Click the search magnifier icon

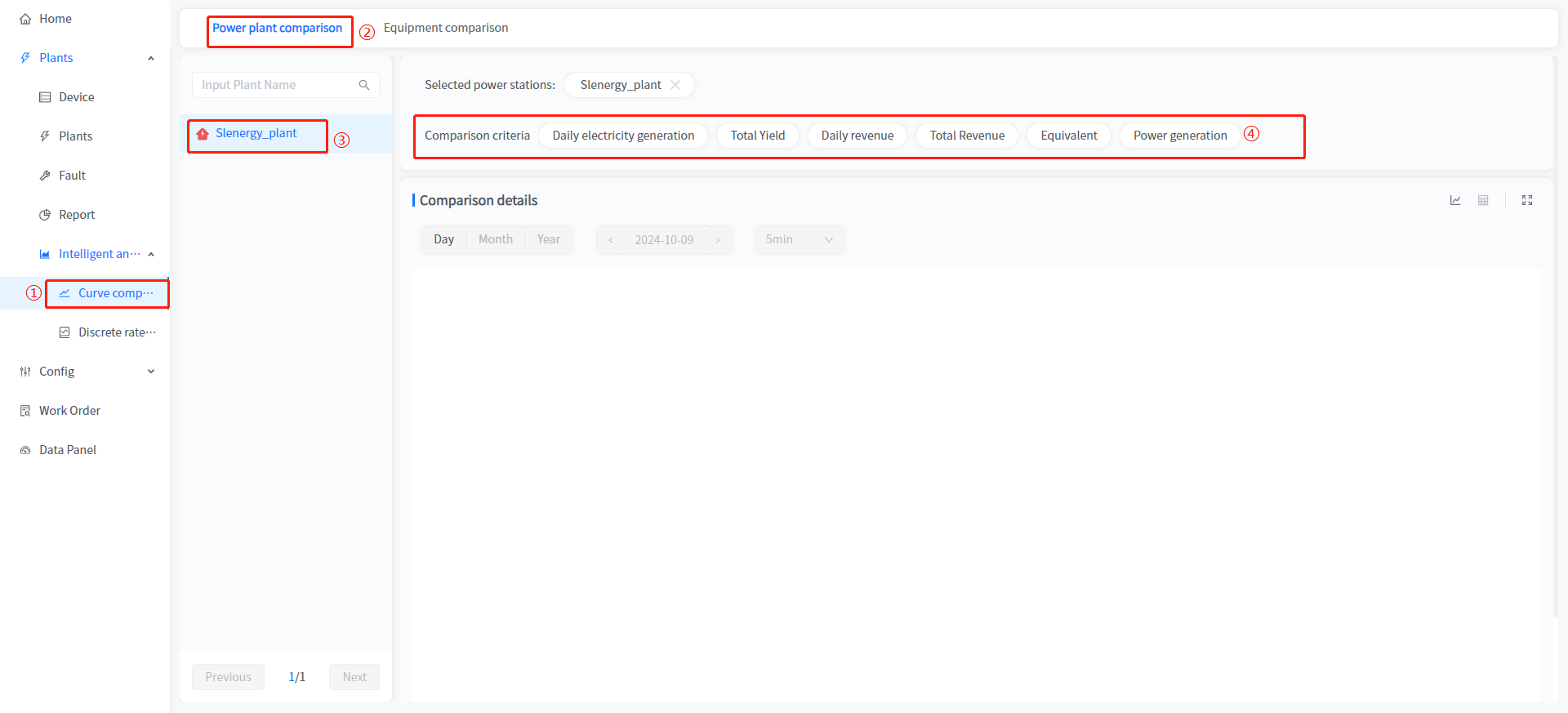[x=364, y=85]
